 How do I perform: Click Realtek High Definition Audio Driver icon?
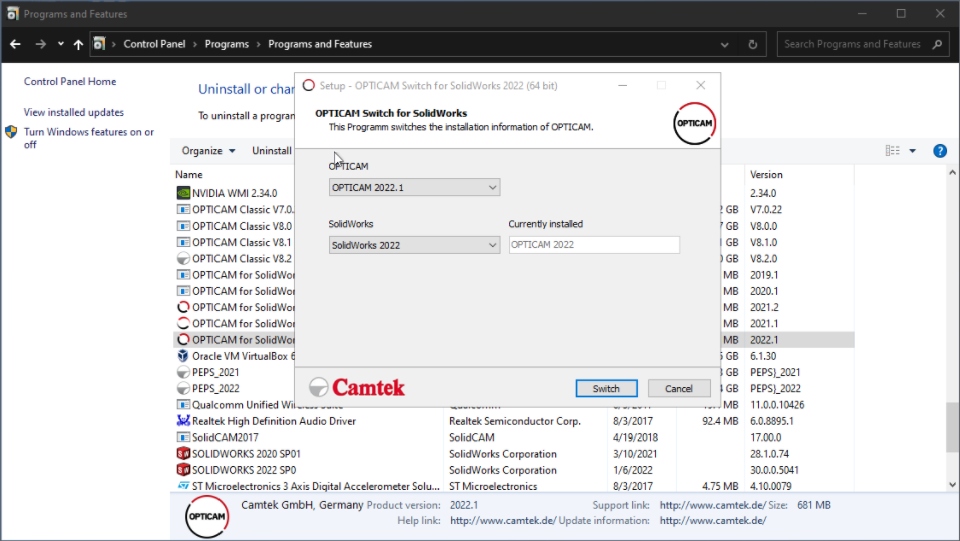[183, 421]
